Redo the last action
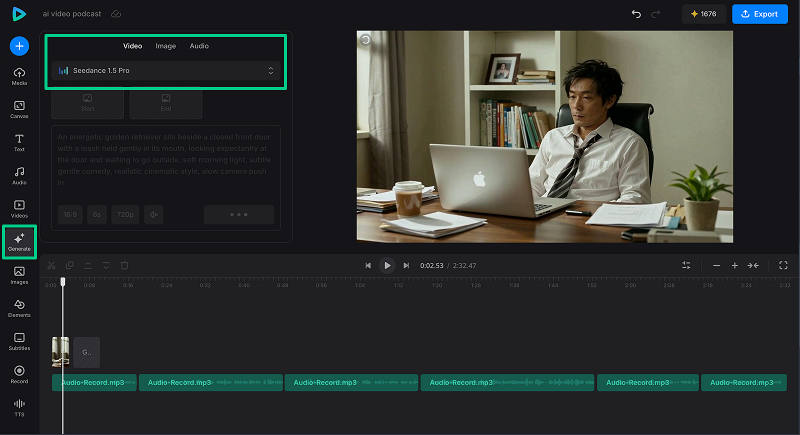The height and width of the screenshot is (435, 800). pos(656,14)
